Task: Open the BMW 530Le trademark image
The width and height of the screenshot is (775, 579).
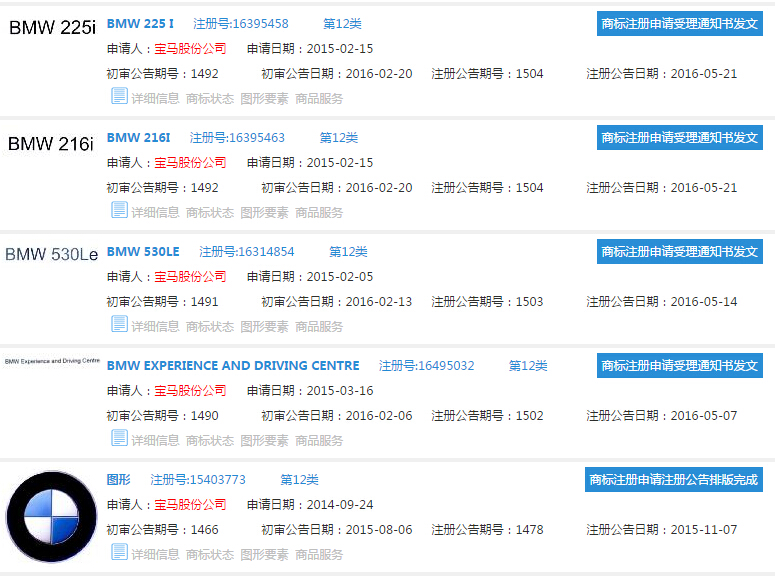Action: point(51,254)
